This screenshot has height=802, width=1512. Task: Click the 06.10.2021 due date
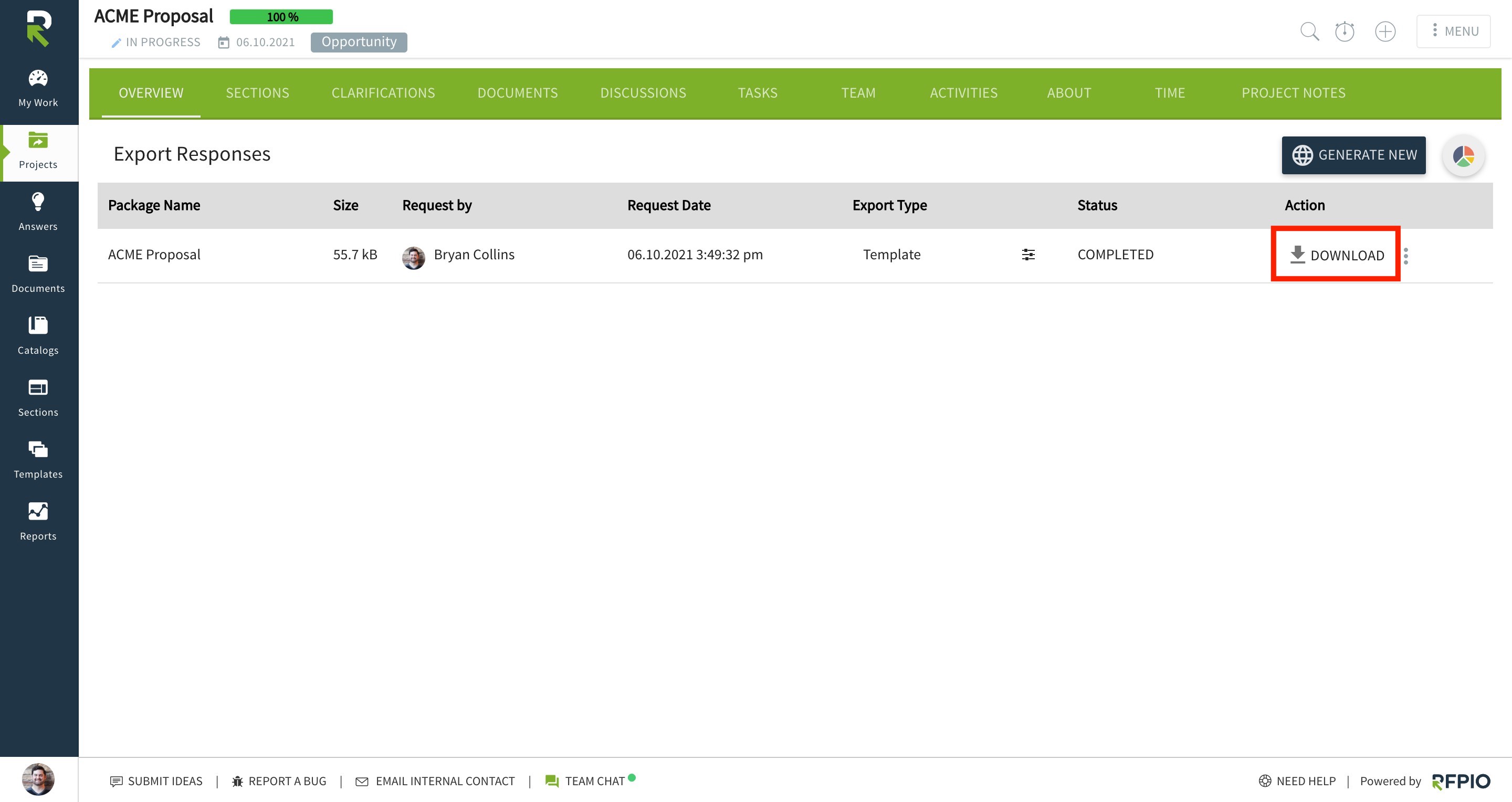[x=265, y=42]
